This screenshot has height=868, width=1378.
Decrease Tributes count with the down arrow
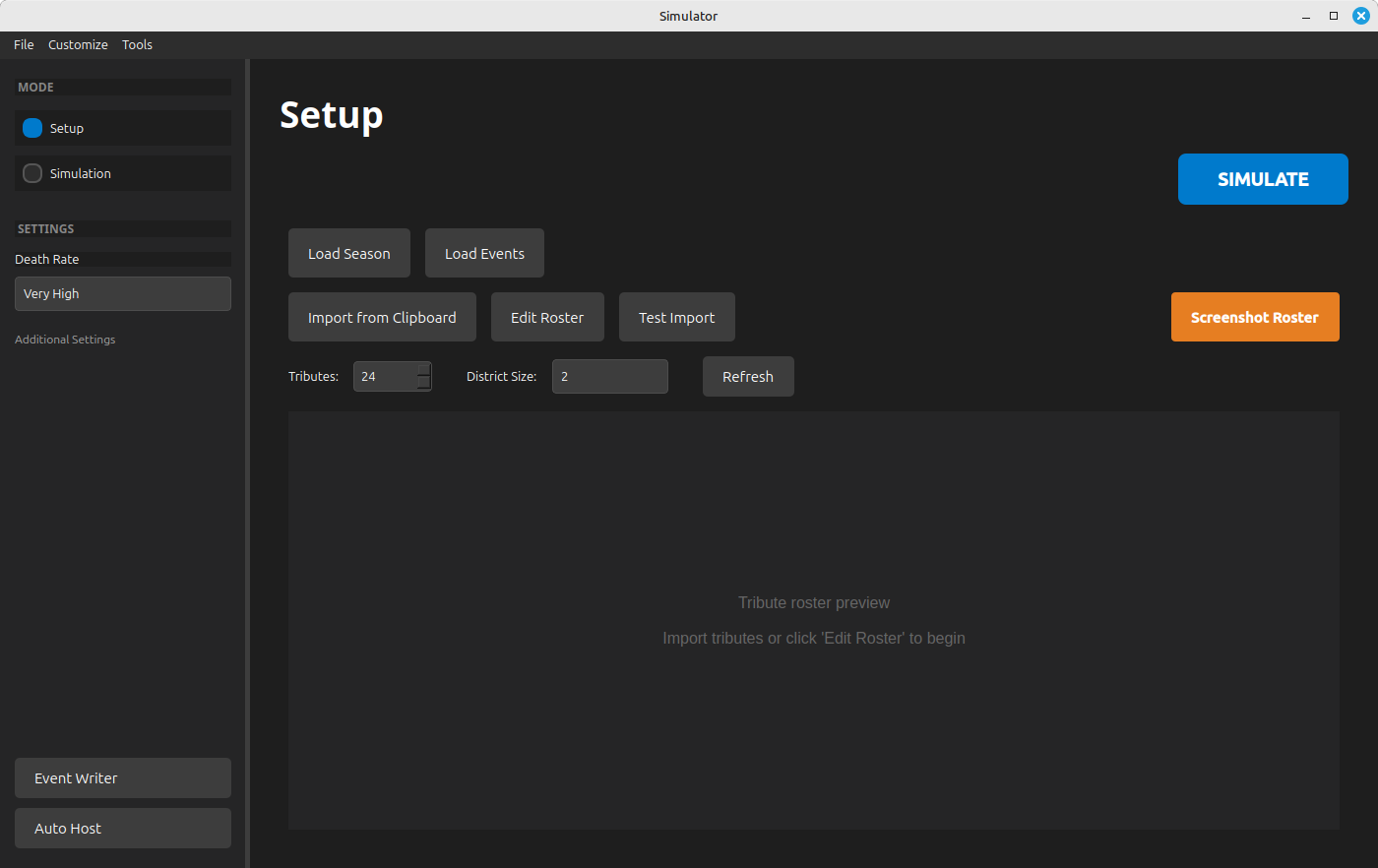[423, 383]
